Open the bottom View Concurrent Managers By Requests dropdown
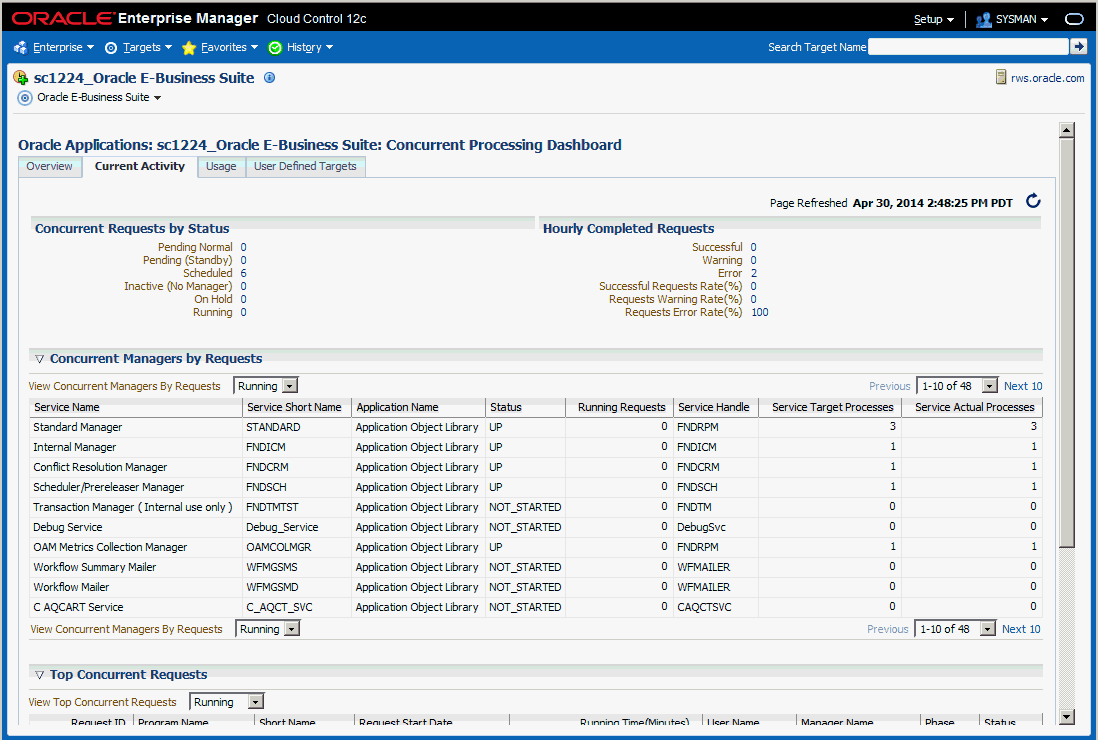Viewport: 1098px width, 740px height. (x=267, y=629)
